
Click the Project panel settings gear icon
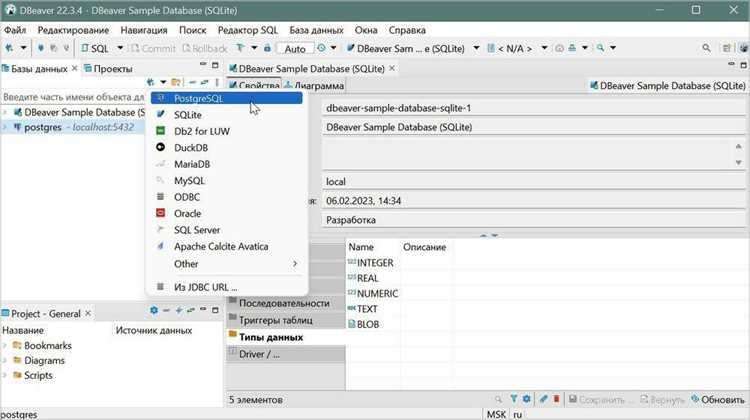[x=154, y=310]
